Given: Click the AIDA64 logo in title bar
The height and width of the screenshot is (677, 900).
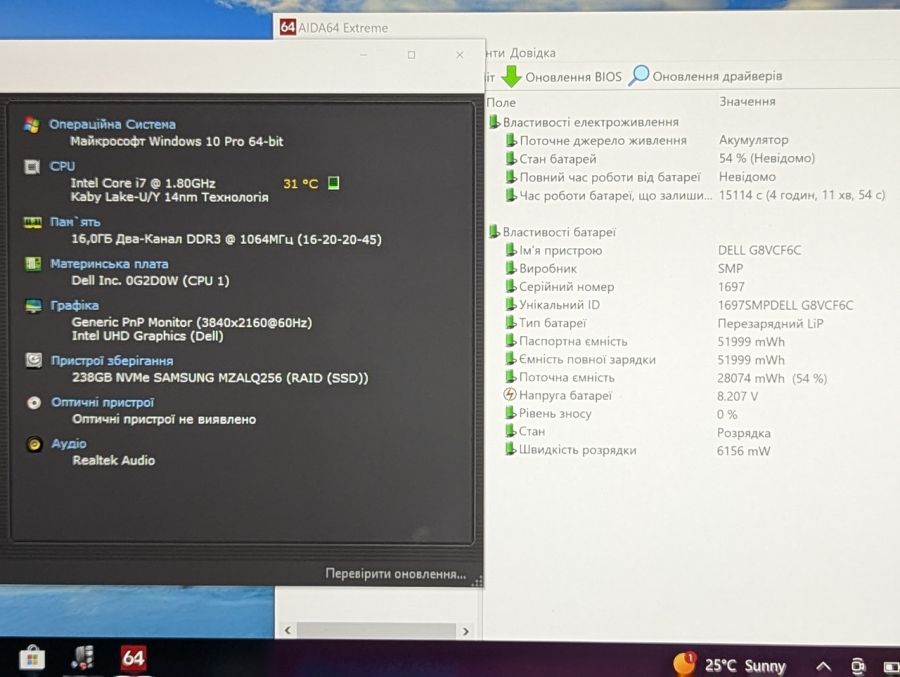Looking at the screenshot, I should click(288, 27).
